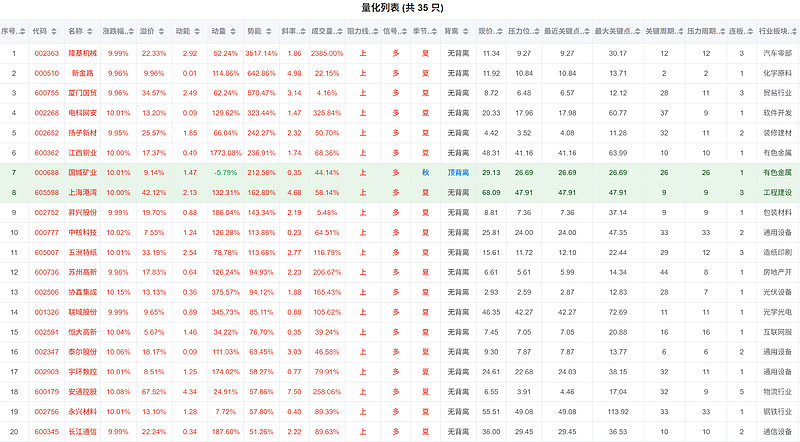Image resolution: width=800 pixels, height=442 pixels.
Task: Open stock code 000688
Action: (x=46, y=173)
